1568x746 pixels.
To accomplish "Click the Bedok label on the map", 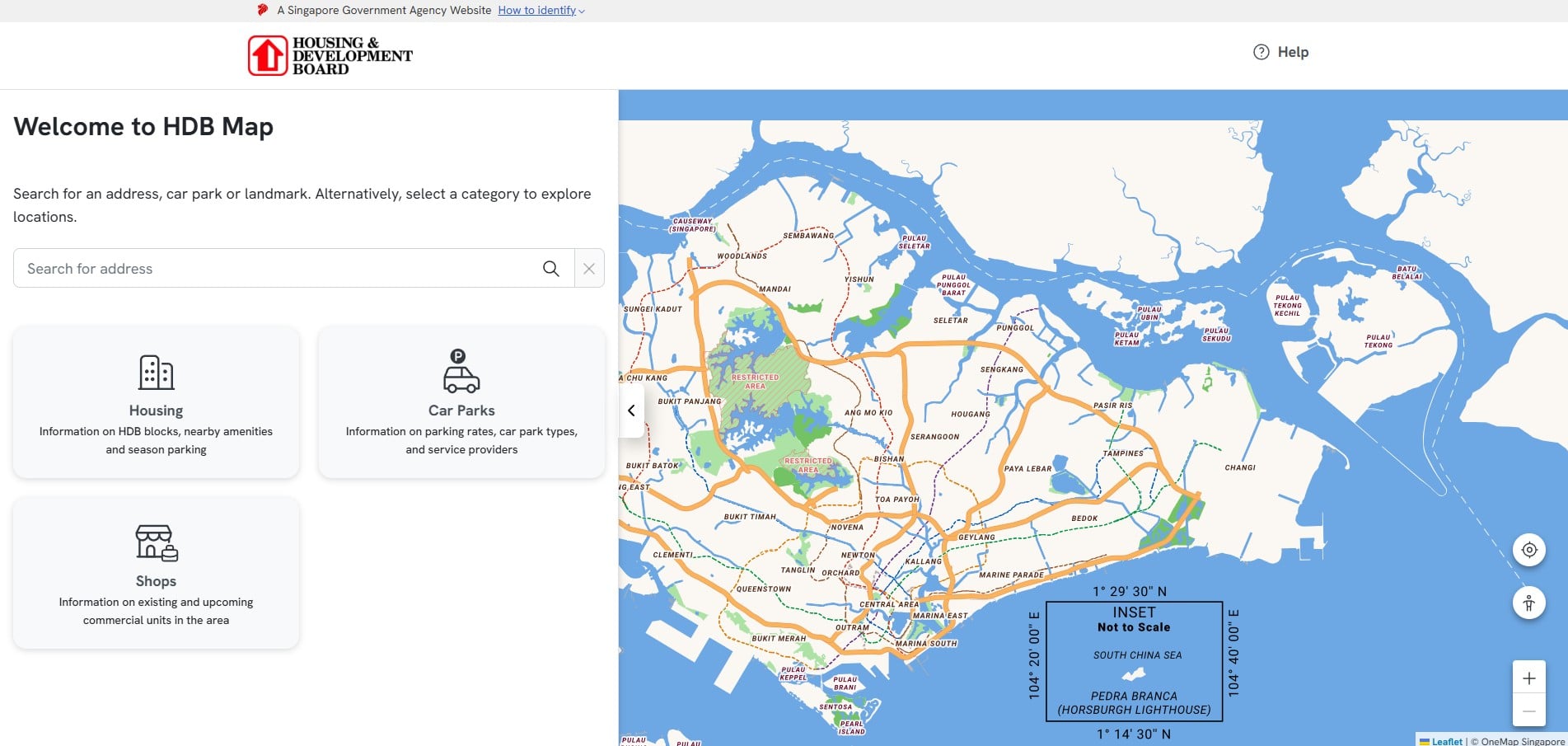I will point(1084,518).
